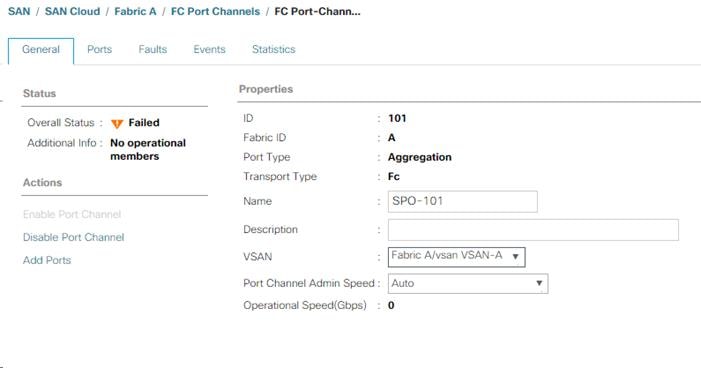The width and height of the screenshot is (701, 368).
Task: Navigate to SAN in the breadcrumb
Action: (19, 11)
